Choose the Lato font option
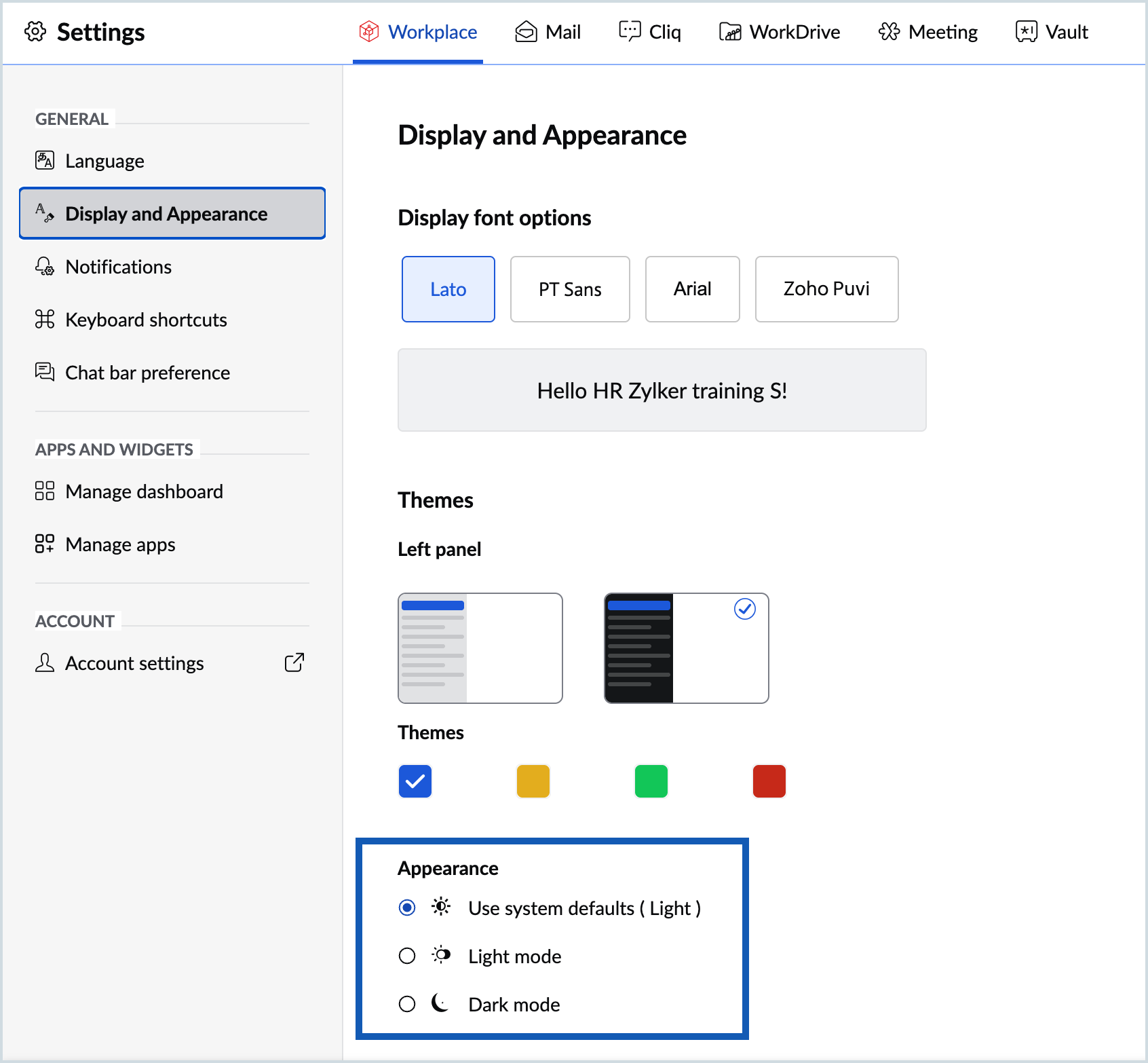The height and width of the screenshot is (1063, 1148). point(448,289)
